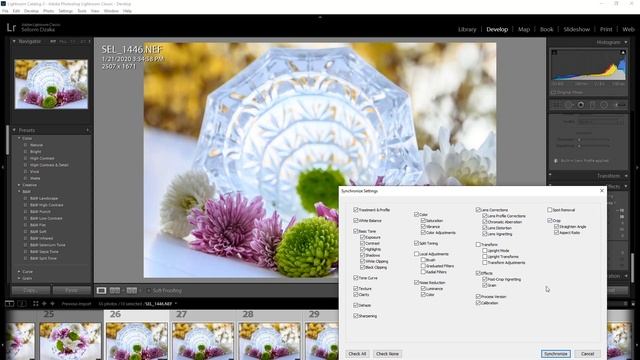The image size is (640, 360).
Task: Expand the Transform panel
Action: (626, 176)
